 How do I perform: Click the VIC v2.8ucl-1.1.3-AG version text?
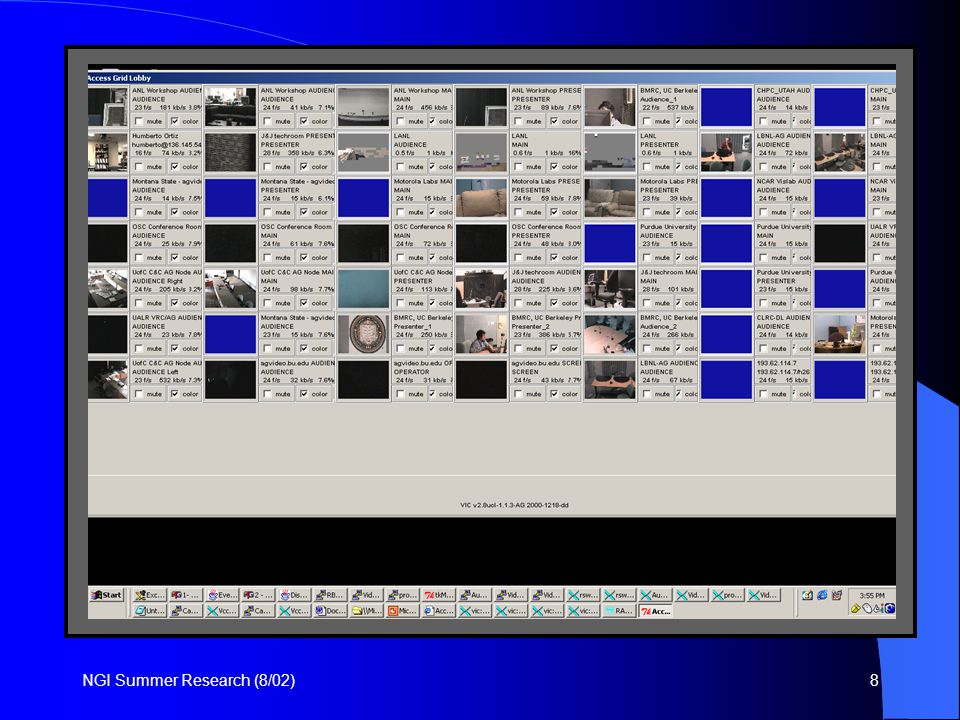click(514, 505)
